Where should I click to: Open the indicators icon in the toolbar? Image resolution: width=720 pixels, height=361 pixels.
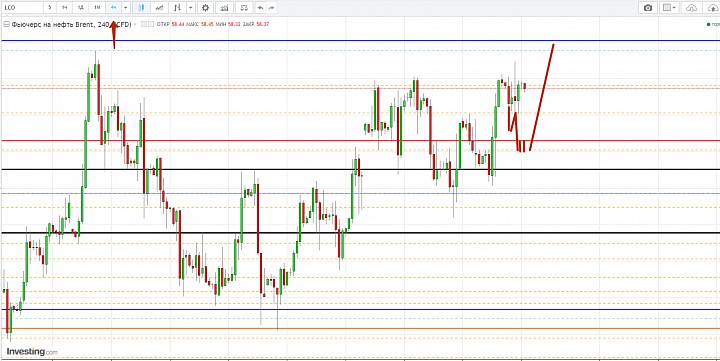(x=224, y=8)
